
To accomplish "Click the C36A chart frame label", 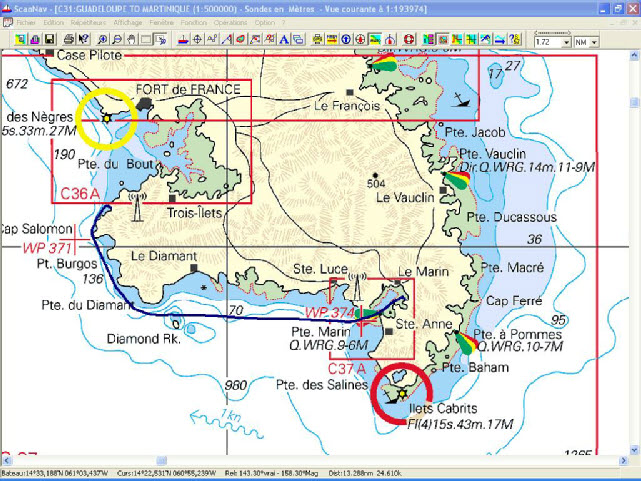I will click(x=80, y=194).
